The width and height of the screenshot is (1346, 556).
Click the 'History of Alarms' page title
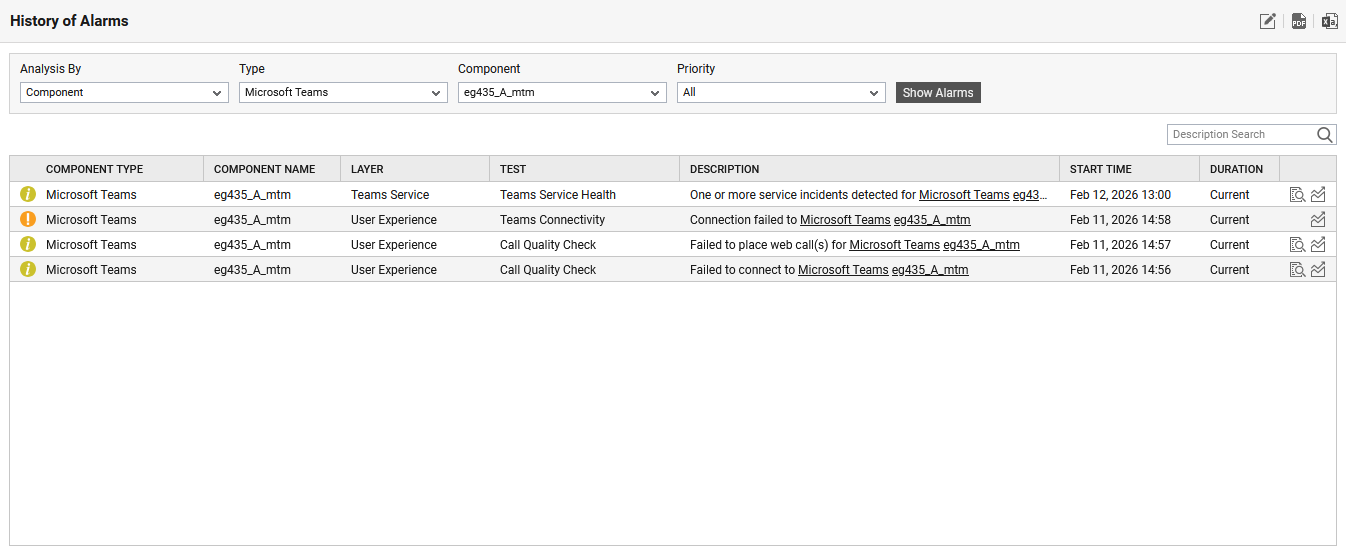point(69,21)
